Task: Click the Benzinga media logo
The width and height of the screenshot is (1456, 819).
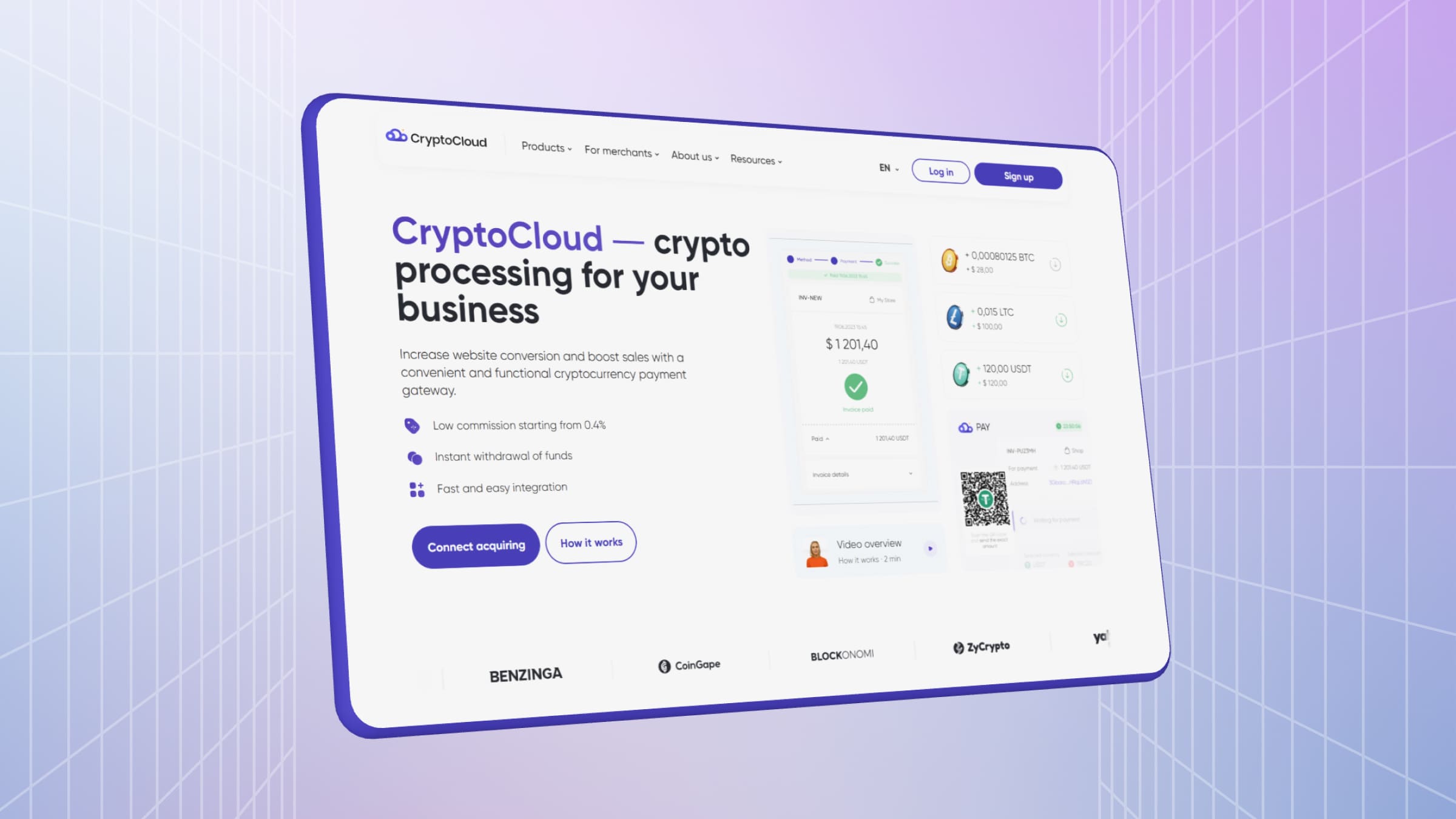Action: pyautogui.click(x=526, y=674)
